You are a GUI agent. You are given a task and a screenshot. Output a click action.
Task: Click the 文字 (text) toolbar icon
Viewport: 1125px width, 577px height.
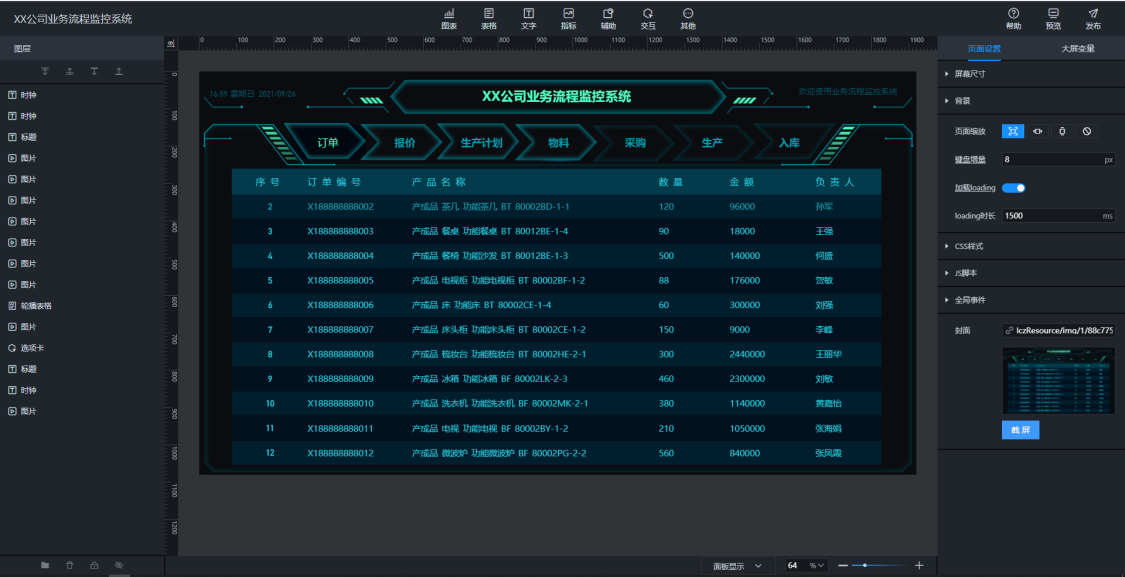tap(529, 18)
